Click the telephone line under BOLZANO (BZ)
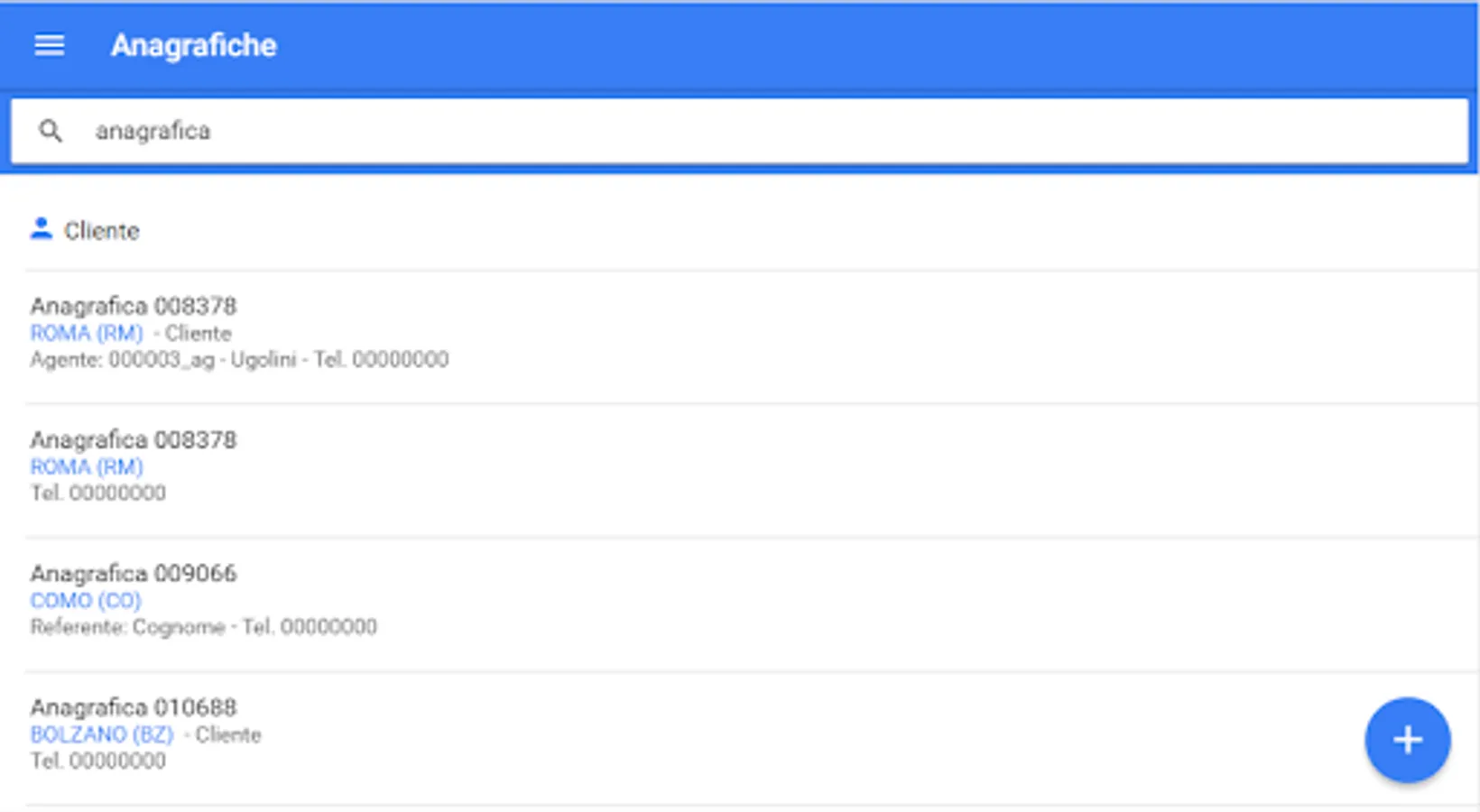 (97, 761)
